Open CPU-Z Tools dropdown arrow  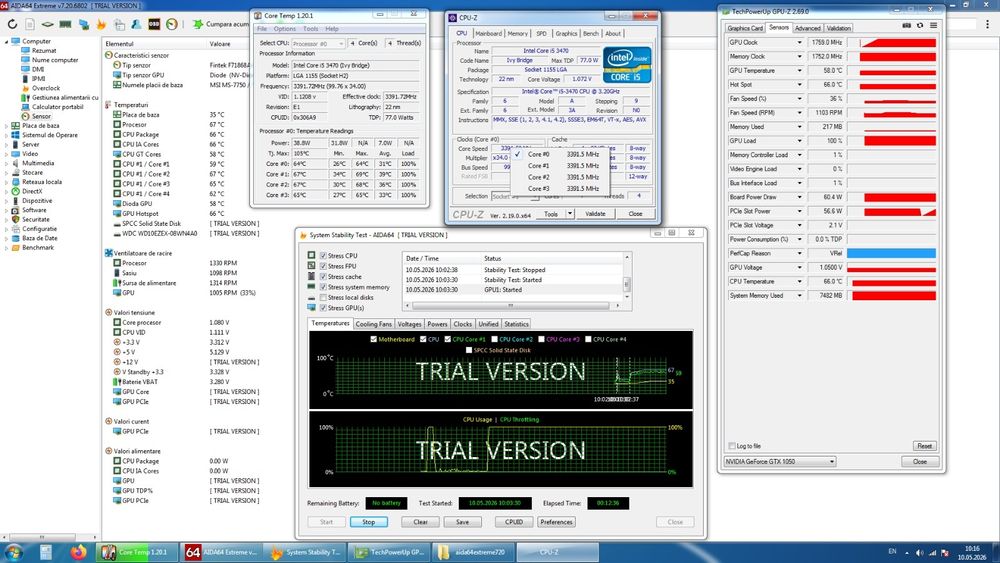point(570,214)
